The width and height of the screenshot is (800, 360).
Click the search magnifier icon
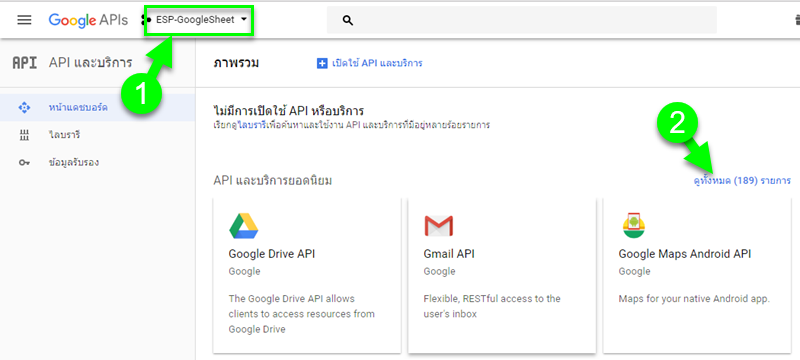(348, 20)
